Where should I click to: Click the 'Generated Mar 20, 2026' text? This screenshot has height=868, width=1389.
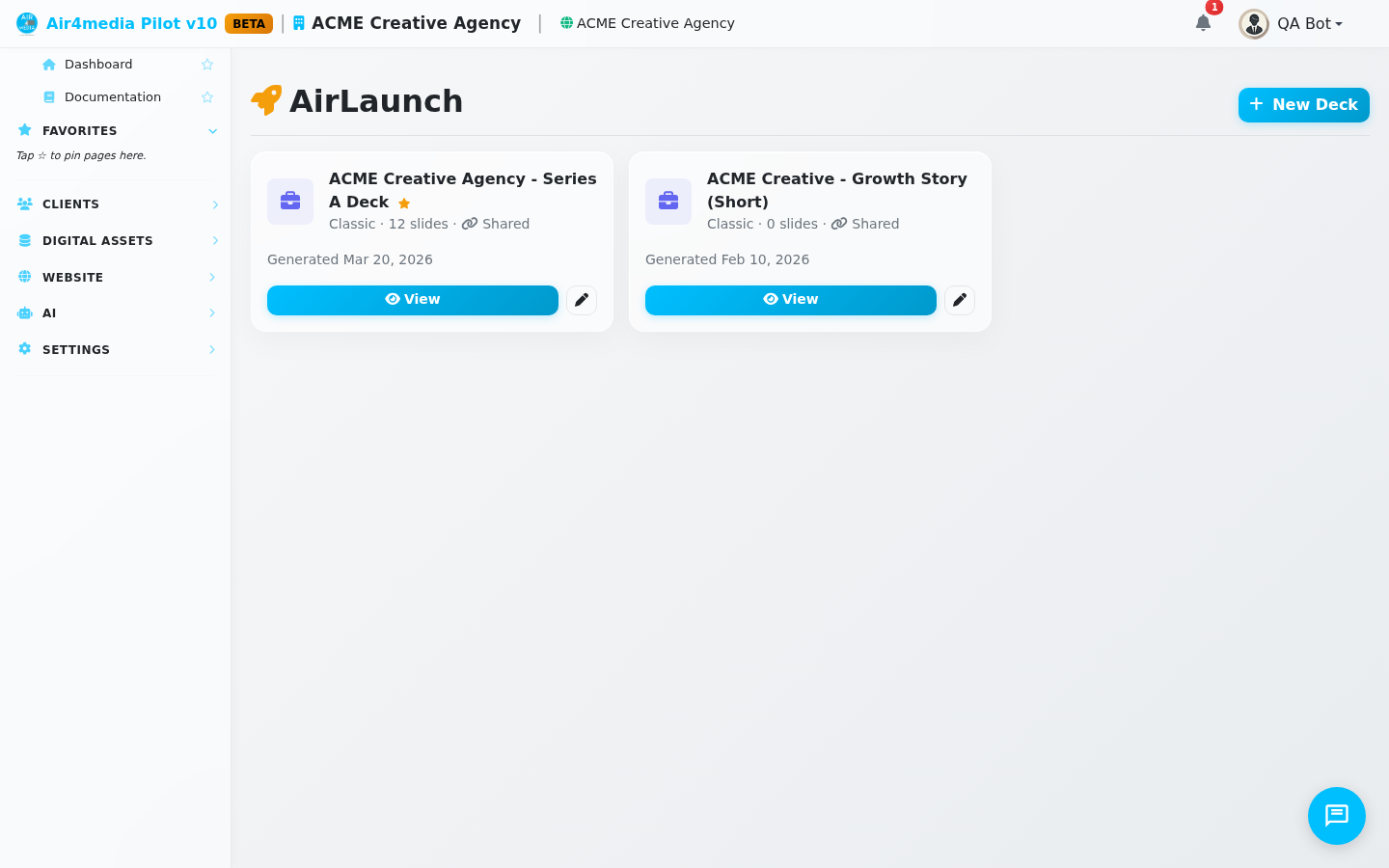350,259
